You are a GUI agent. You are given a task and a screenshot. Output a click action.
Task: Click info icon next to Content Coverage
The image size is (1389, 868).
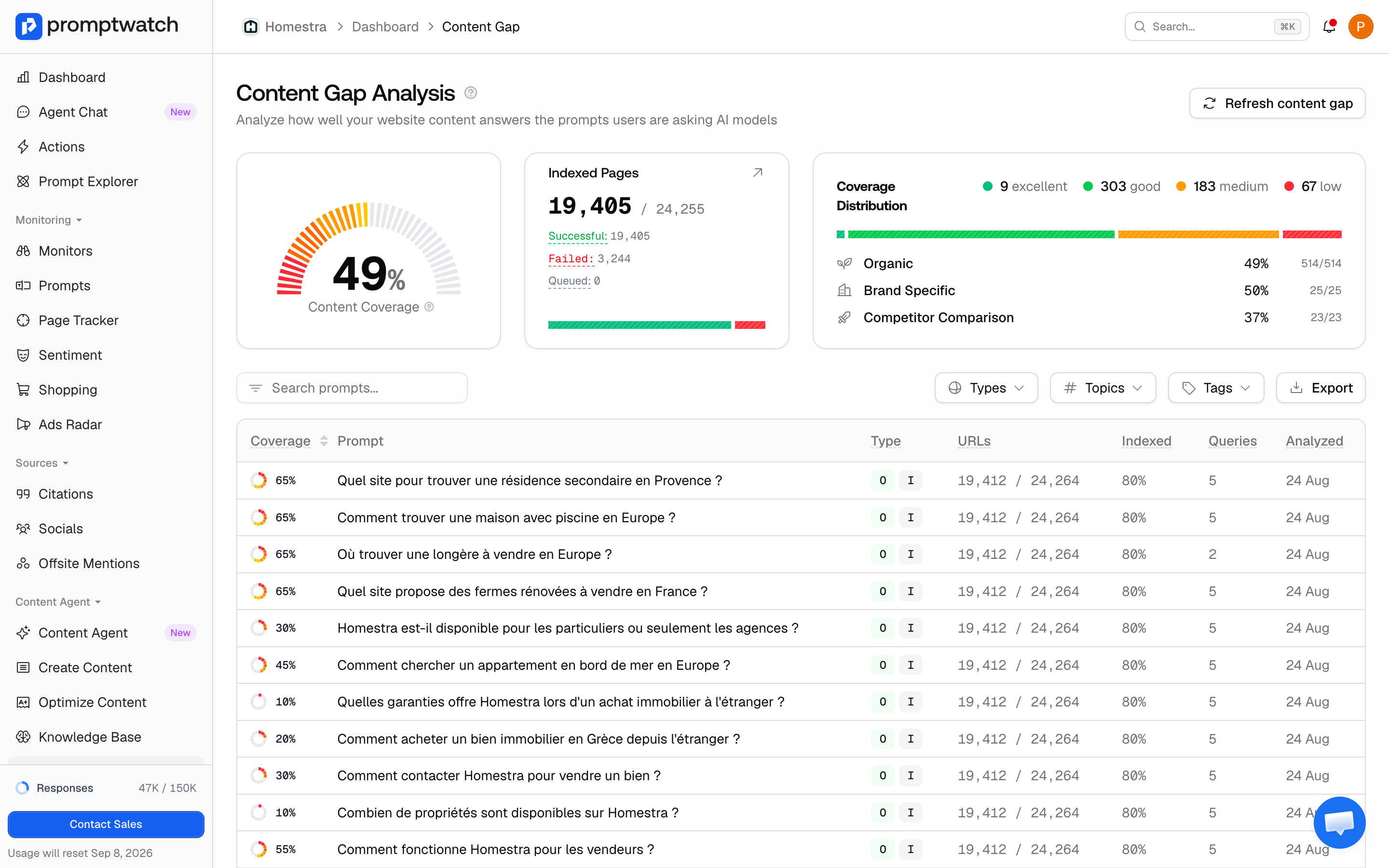click(429, 307)
